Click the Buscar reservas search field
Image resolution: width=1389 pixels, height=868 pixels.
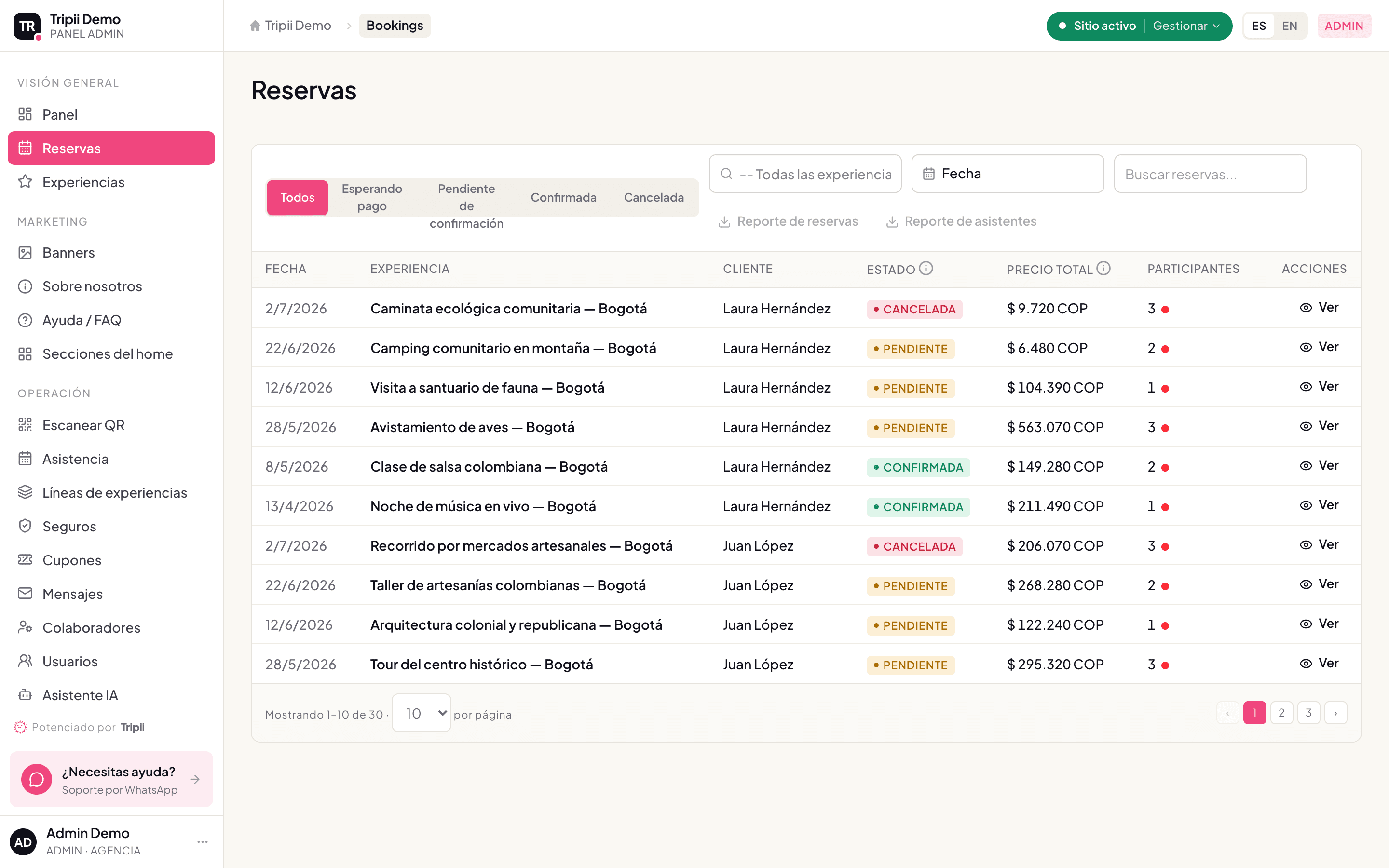[x=1210, y=174]
